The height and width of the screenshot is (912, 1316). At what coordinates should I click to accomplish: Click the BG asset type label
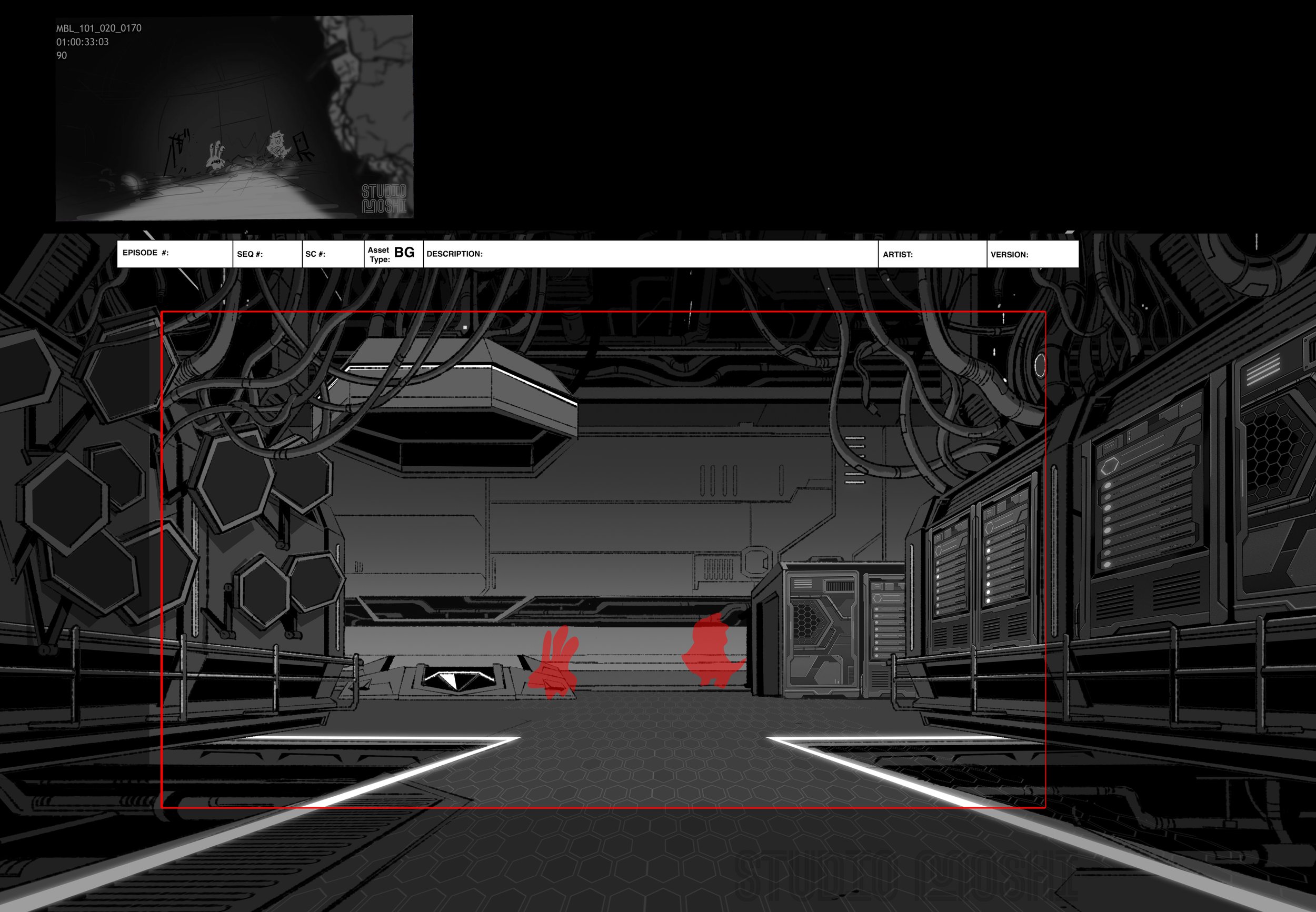(404, 253)
